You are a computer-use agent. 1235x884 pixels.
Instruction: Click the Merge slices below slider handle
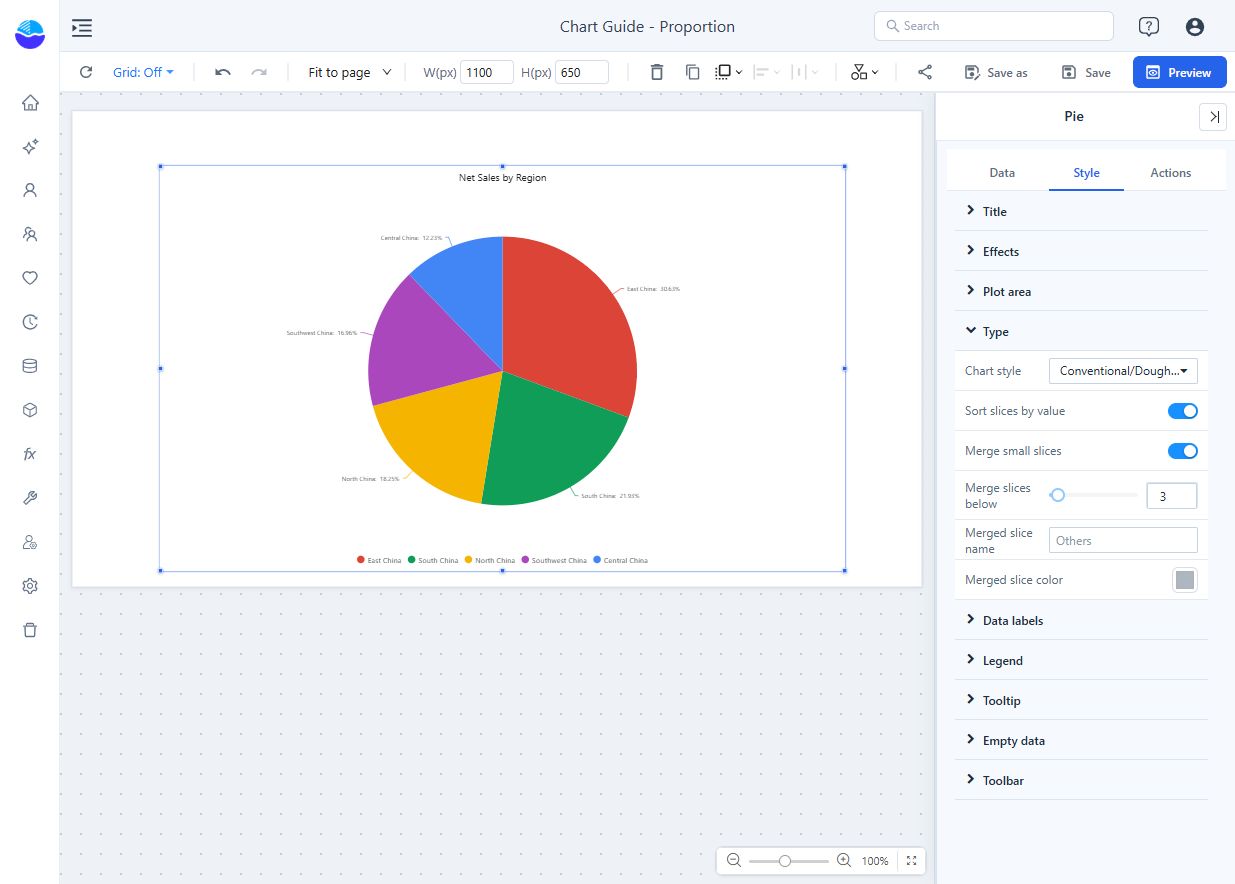click(x=1057, y=495)
